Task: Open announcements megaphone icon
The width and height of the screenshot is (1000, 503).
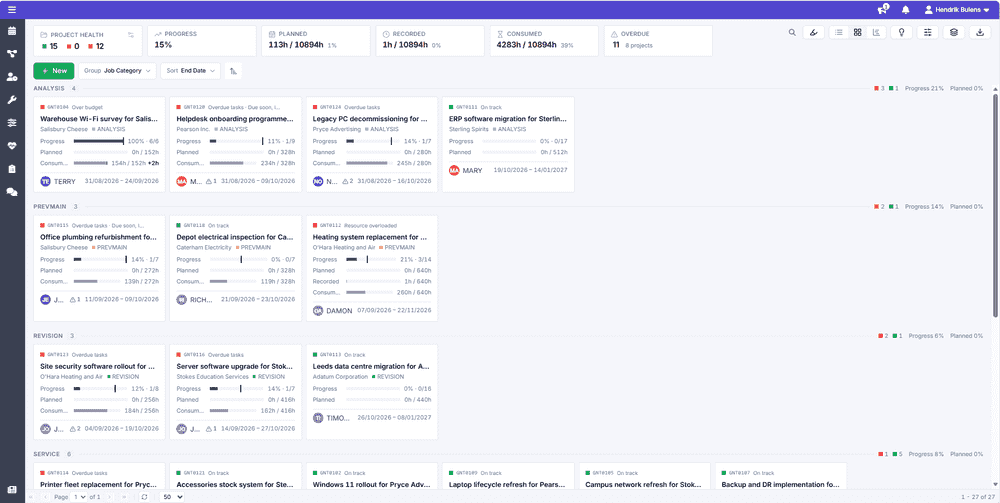Action: (883, 10)
